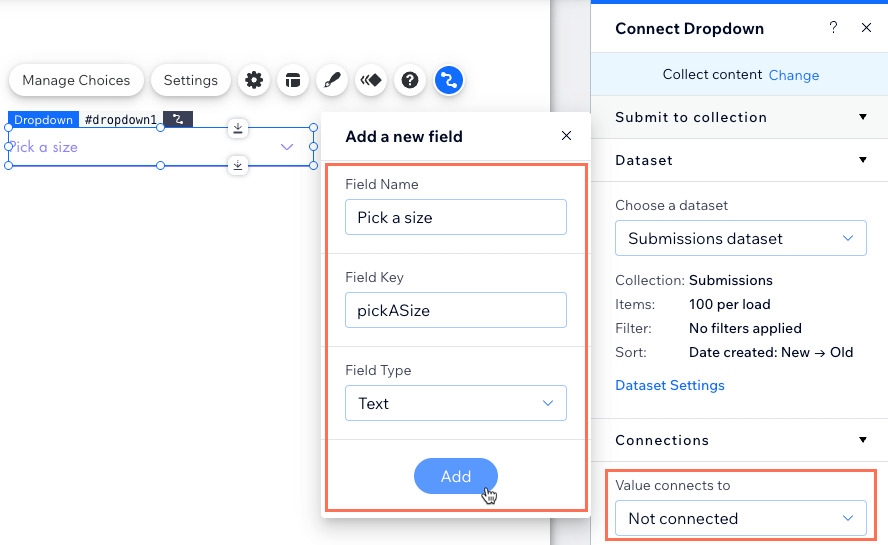Click the Field Name input field
The height and width of the screenshot is (545, 888).
(456, 217)
